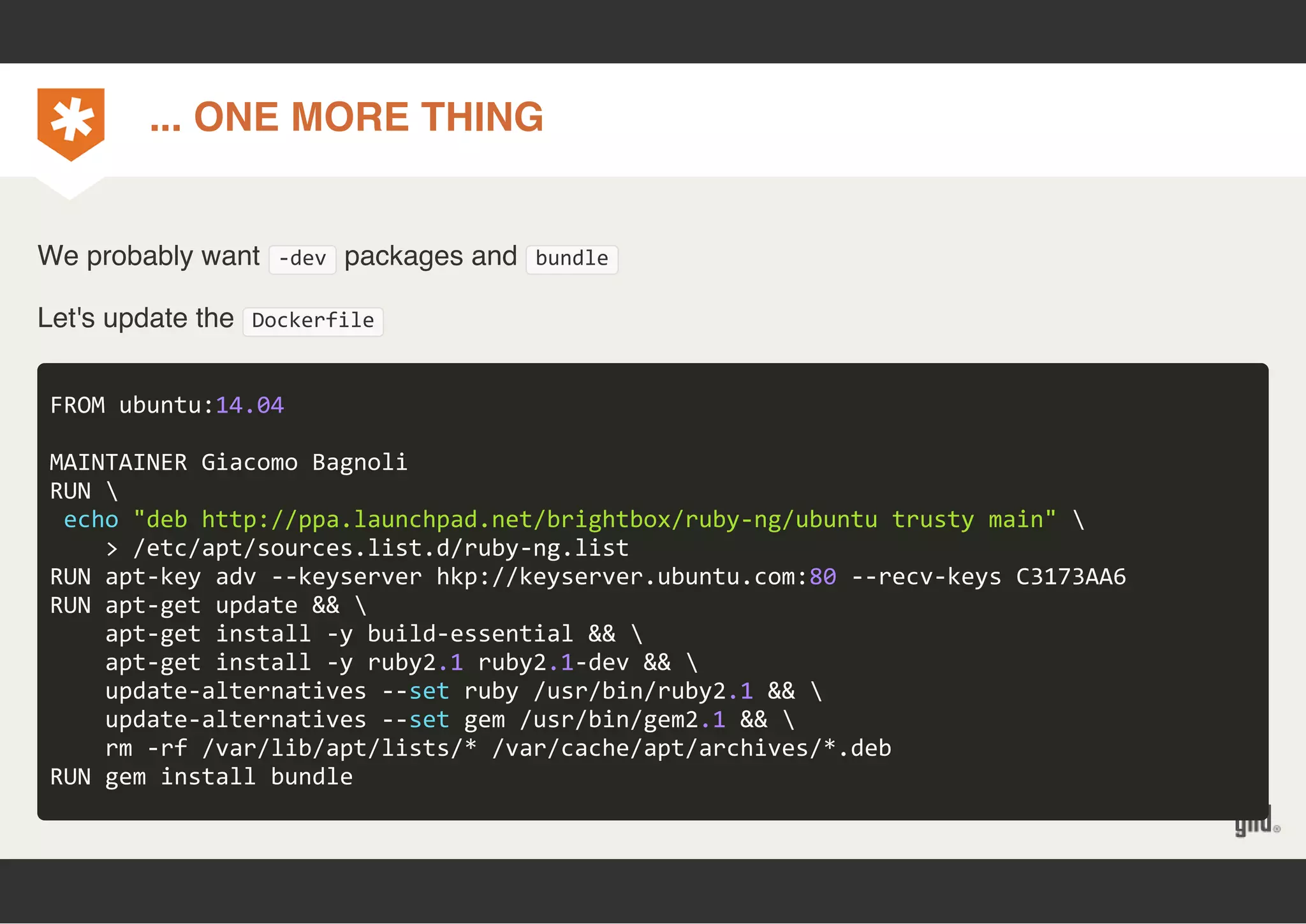Click the 'apt-get install -y ruby2.1 ruby2.1-dev' line
The image size is (1306, 924).
point(402,663)
